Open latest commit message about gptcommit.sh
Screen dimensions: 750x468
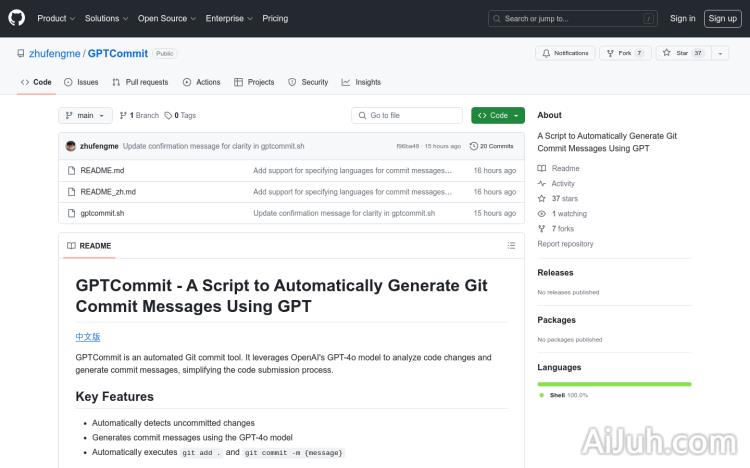tap(213, 146)
